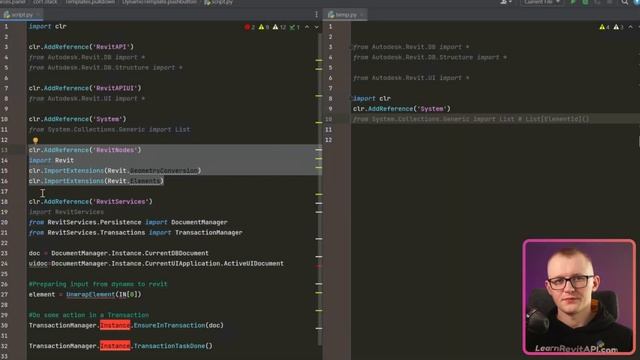Viewport: 640px width, 360px height.
Task: Click line number 10 in temp.py gutter
Action: pyautogui.click(x=329, y=119)
